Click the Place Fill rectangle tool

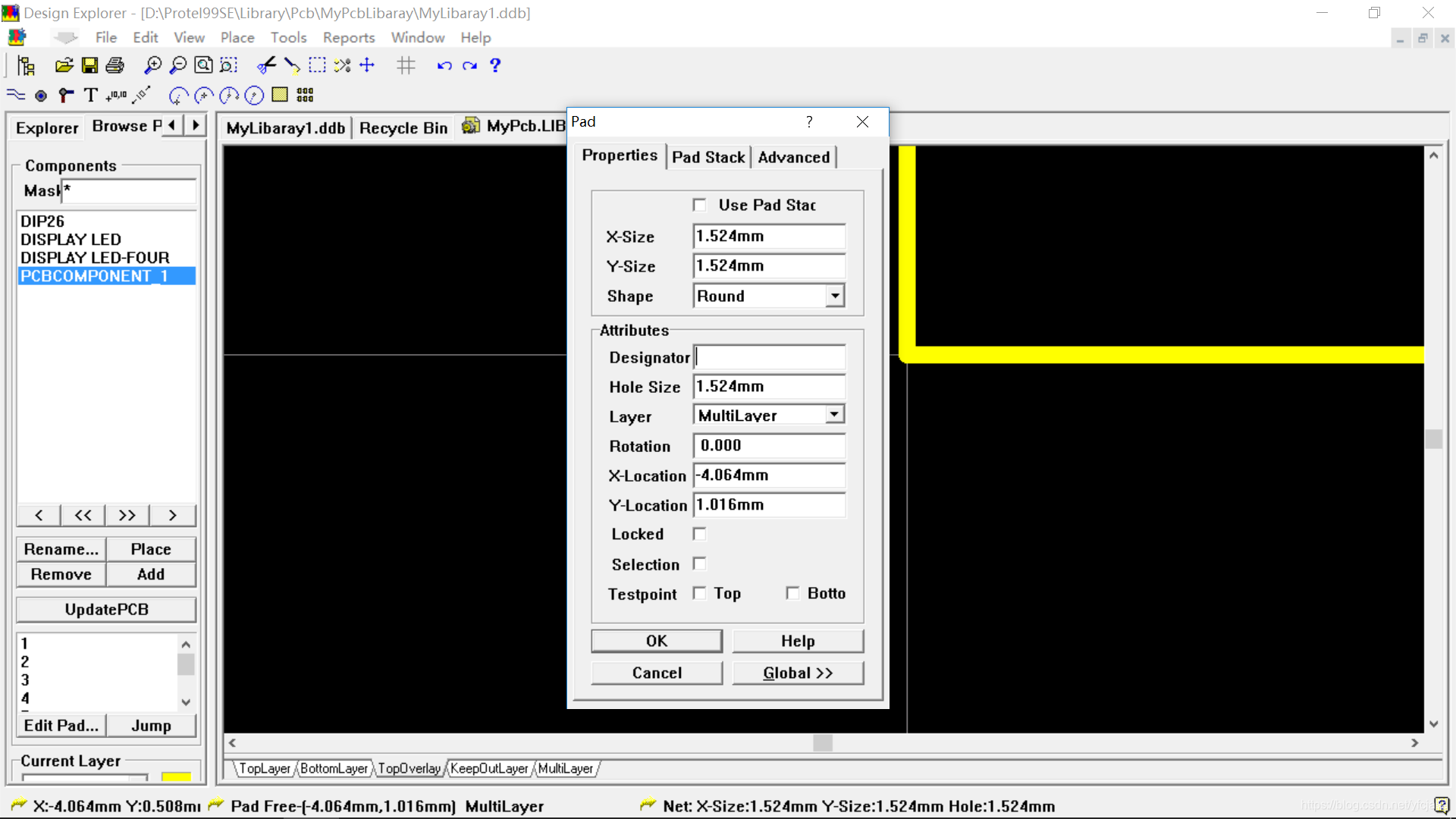280,95
